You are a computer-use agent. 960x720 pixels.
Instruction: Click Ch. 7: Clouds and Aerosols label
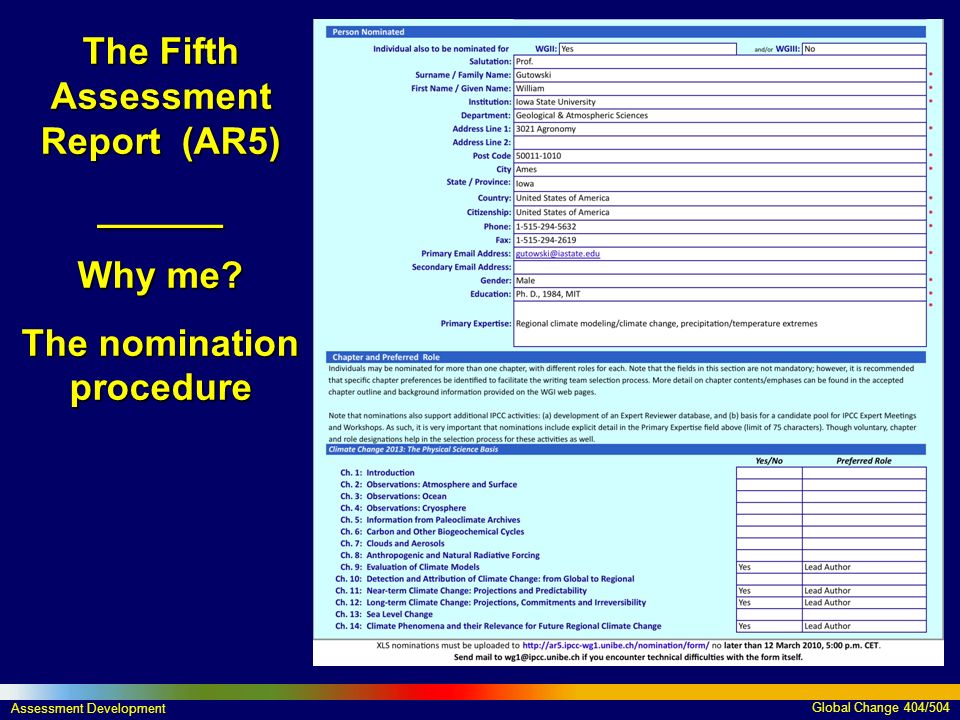tap(392, 544)
